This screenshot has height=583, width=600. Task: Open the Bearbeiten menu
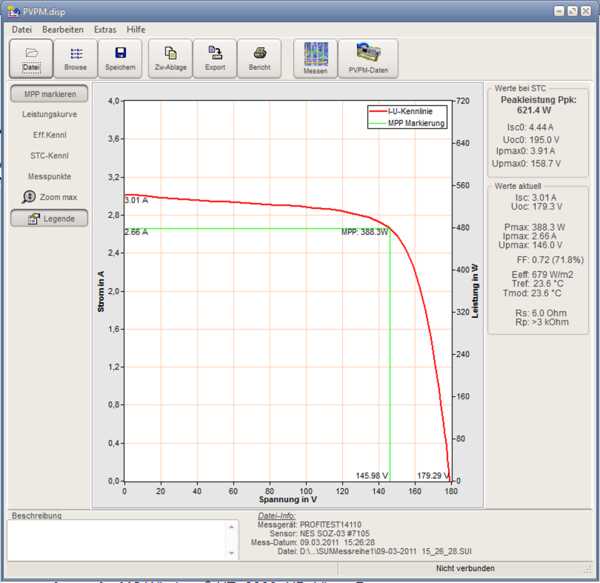63,30
